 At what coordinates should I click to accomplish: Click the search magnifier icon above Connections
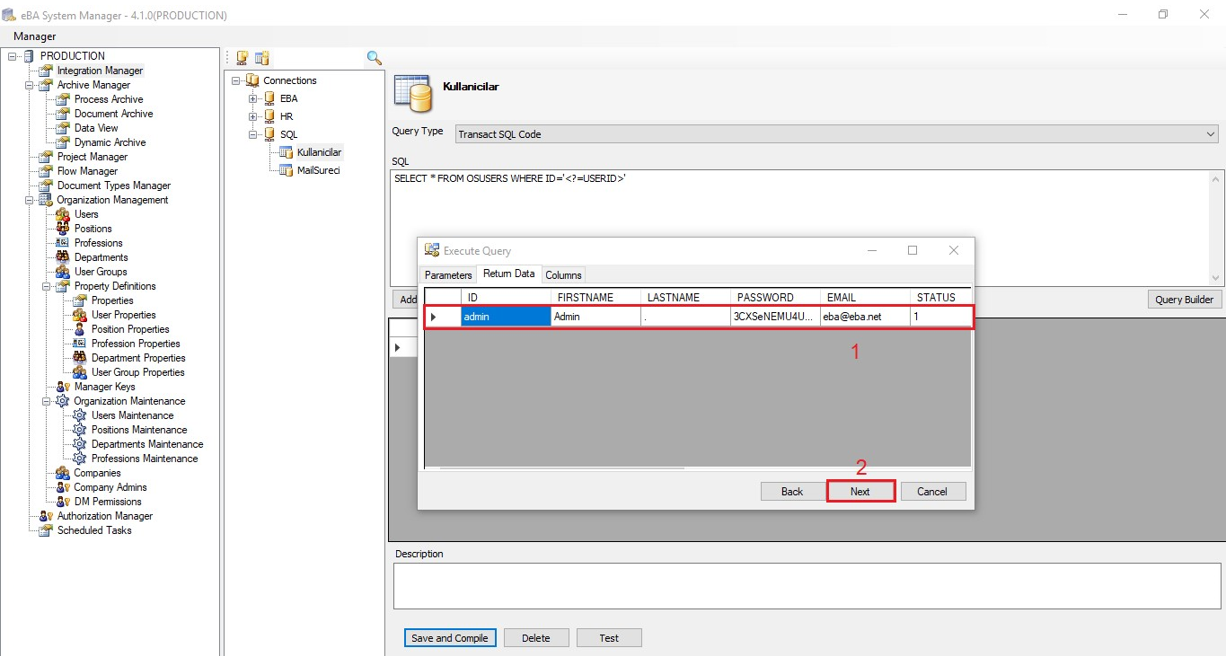pos(374,58)
